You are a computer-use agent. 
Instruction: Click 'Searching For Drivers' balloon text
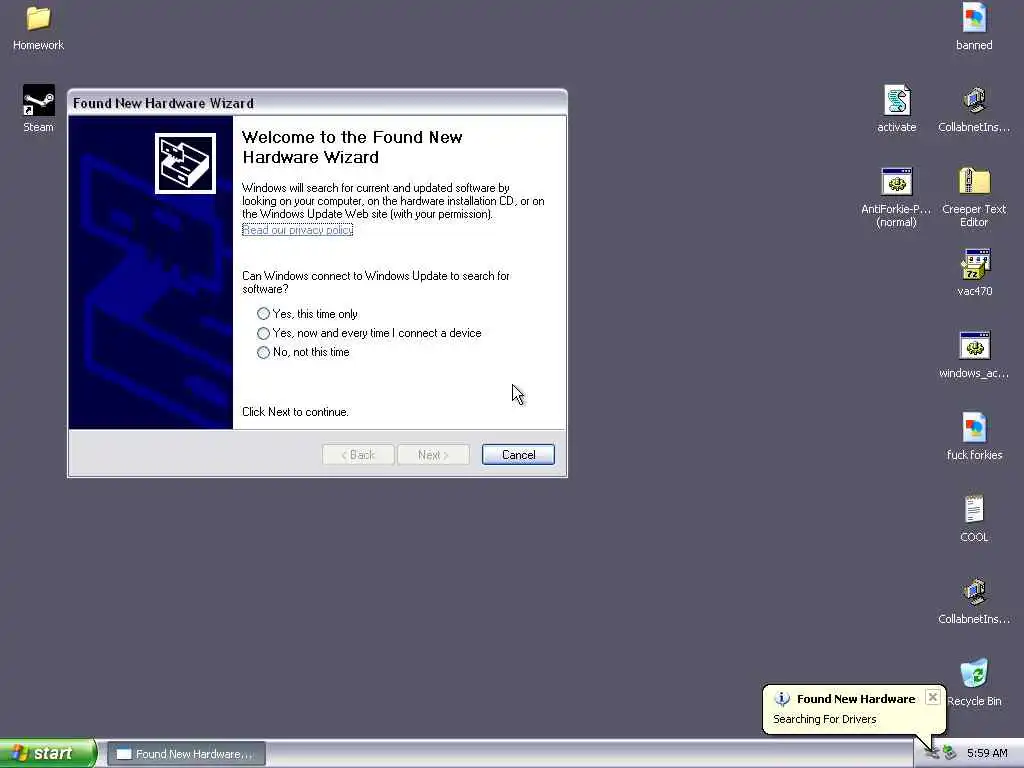[824, 719]
